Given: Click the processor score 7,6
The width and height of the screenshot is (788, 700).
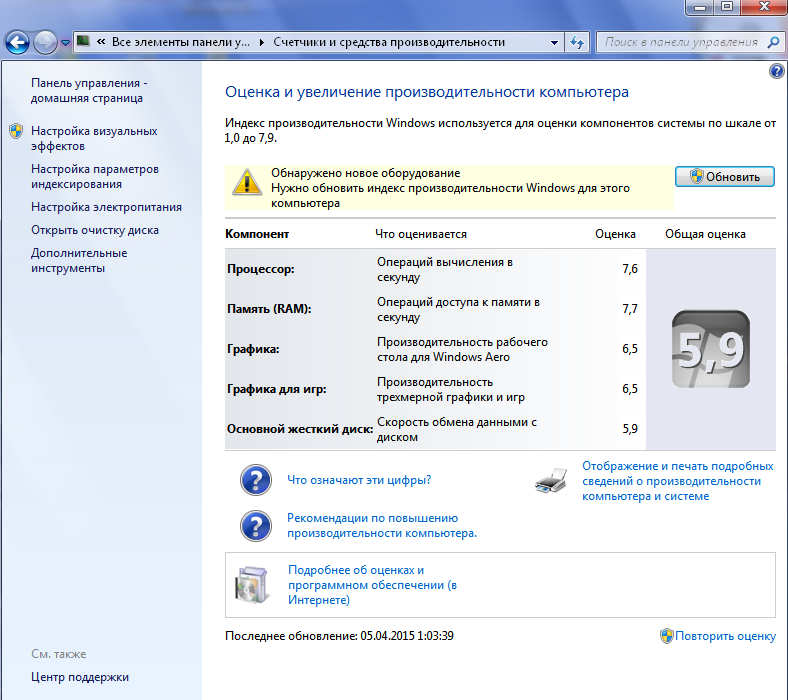Looking at the screenshot, I should tap(630, 269).
